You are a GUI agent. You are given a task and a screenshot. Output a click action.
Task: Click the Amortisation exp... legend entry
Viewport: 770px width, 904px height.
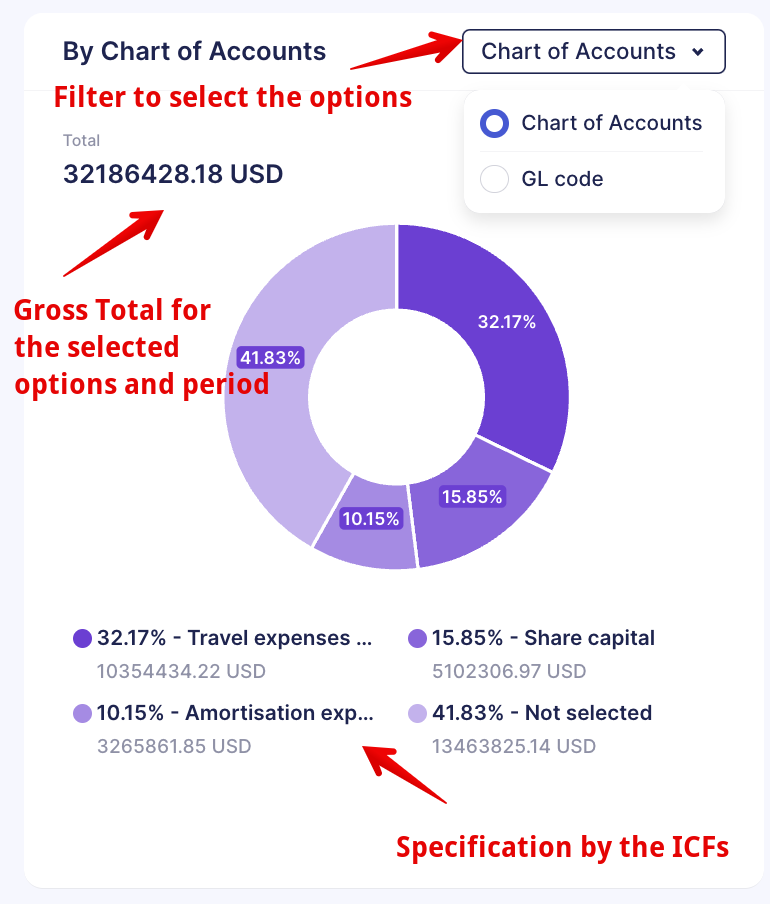(223, 729)
